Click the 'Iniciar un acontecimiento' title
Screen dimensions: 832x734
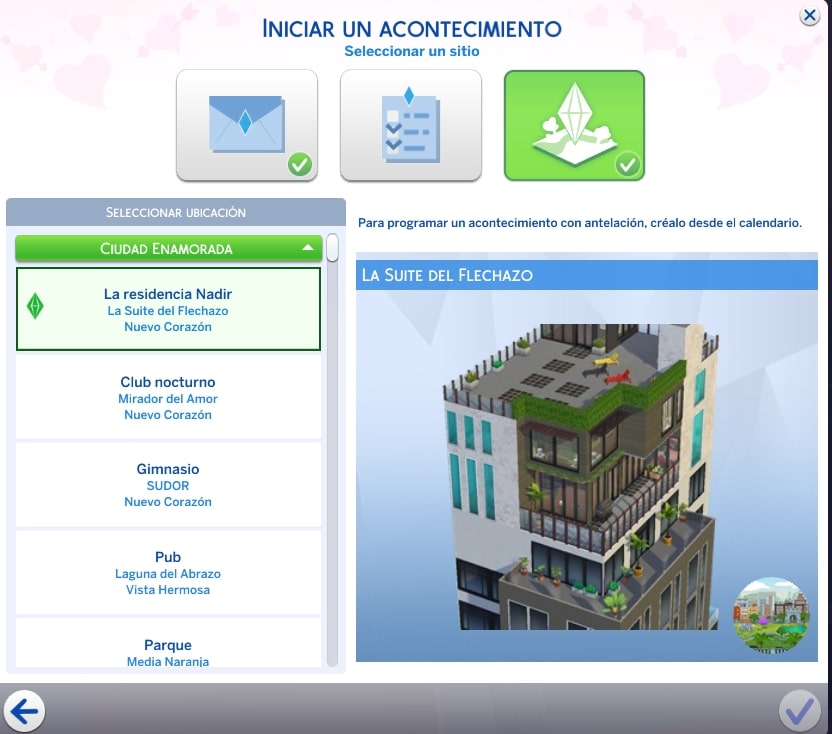[x=412, y=29]
